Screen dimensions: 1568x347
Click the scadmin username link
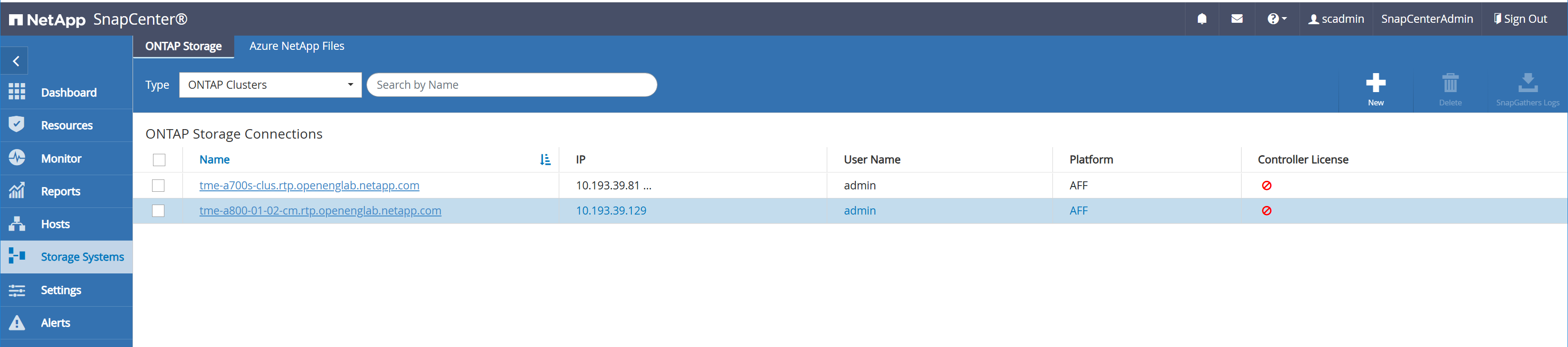pyautogui.click(x=1343, y=19)
